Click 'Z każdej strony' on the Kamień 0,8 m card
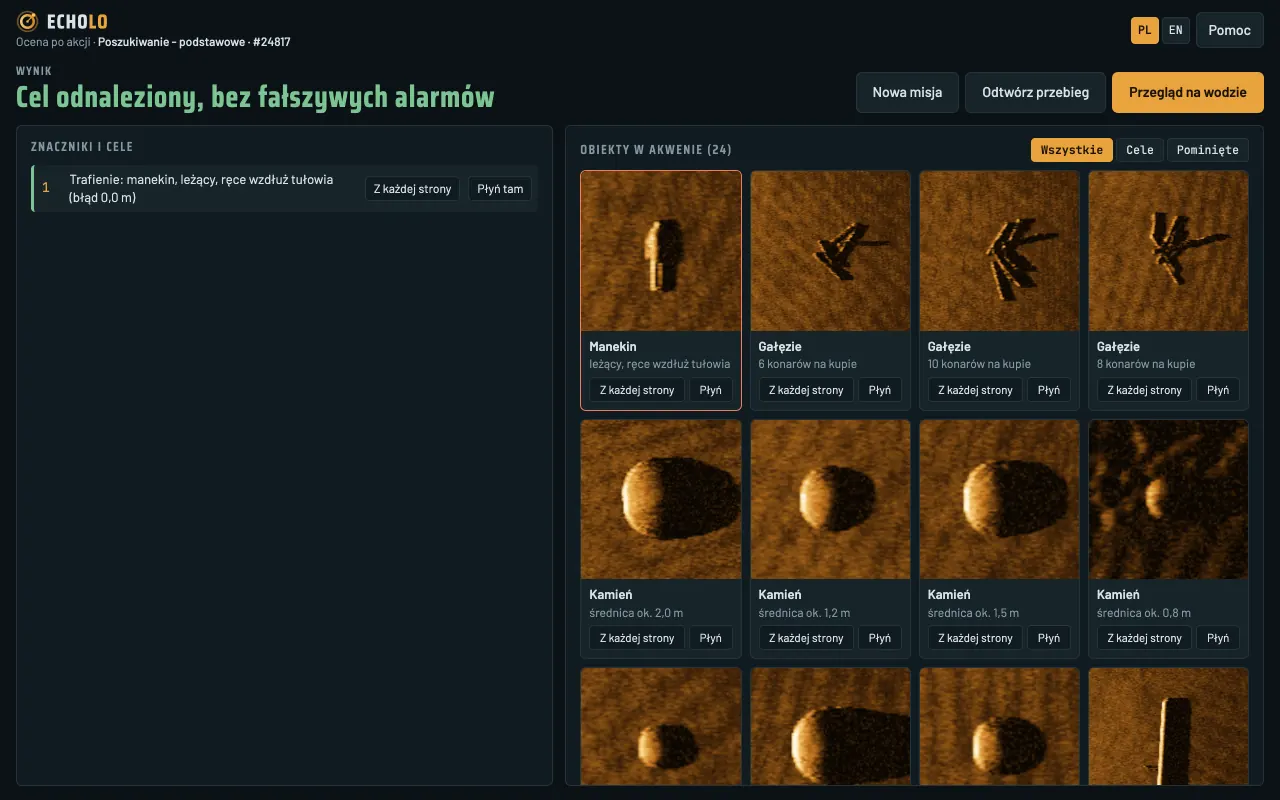The image size is (1280, 800). point(1144,638)
